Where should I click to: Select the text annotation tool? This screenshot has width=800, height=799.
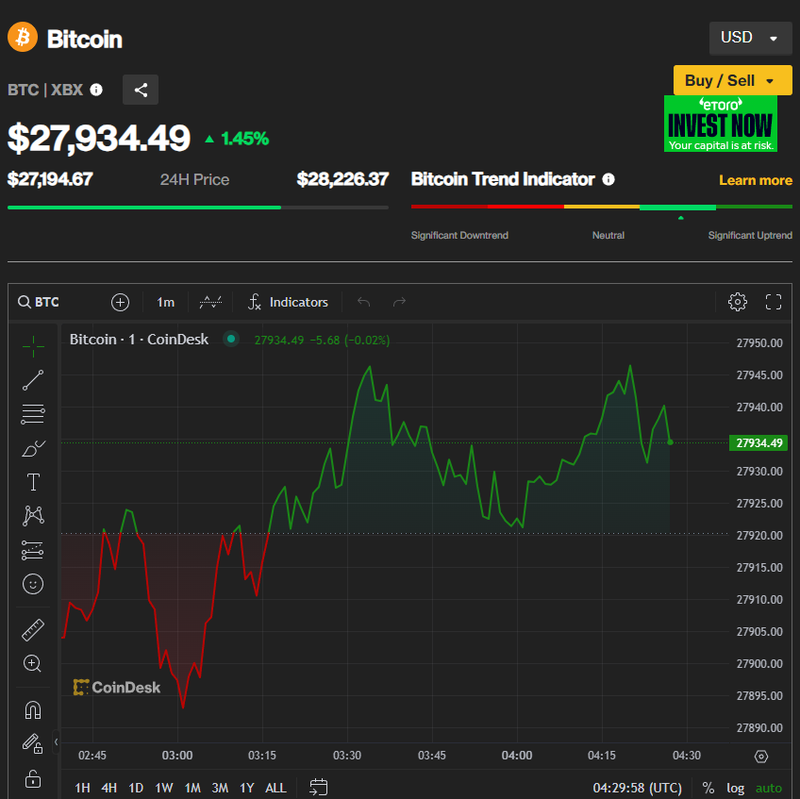click(x=33, y=482)
